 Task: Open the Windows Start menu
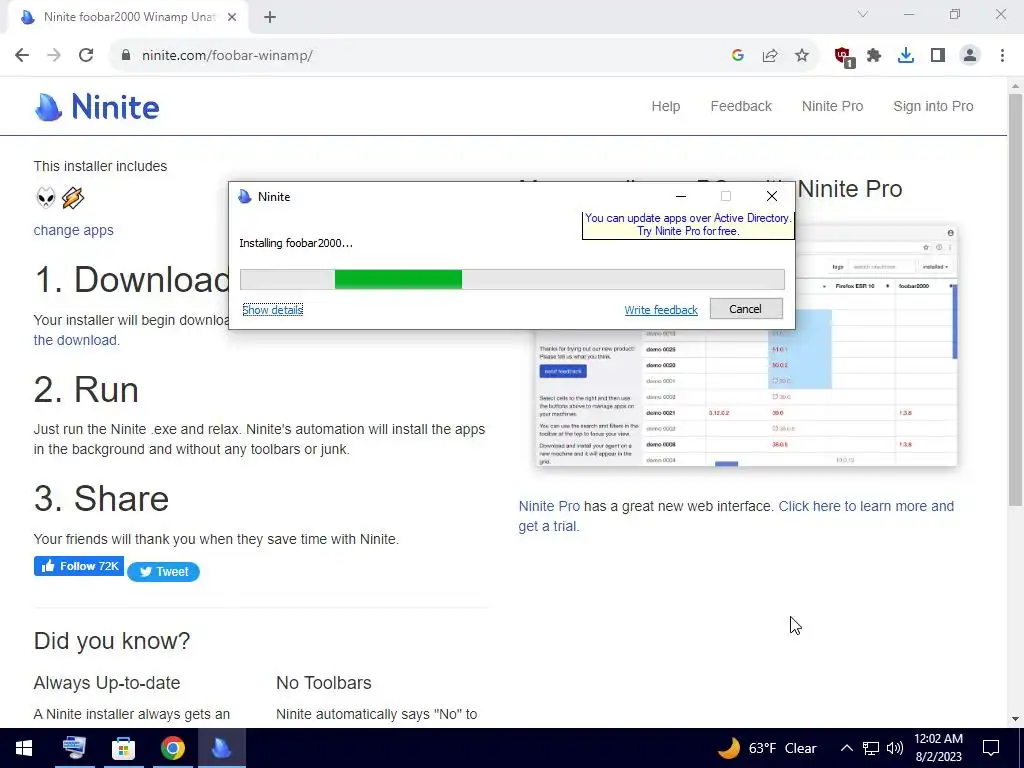point(24,748)
